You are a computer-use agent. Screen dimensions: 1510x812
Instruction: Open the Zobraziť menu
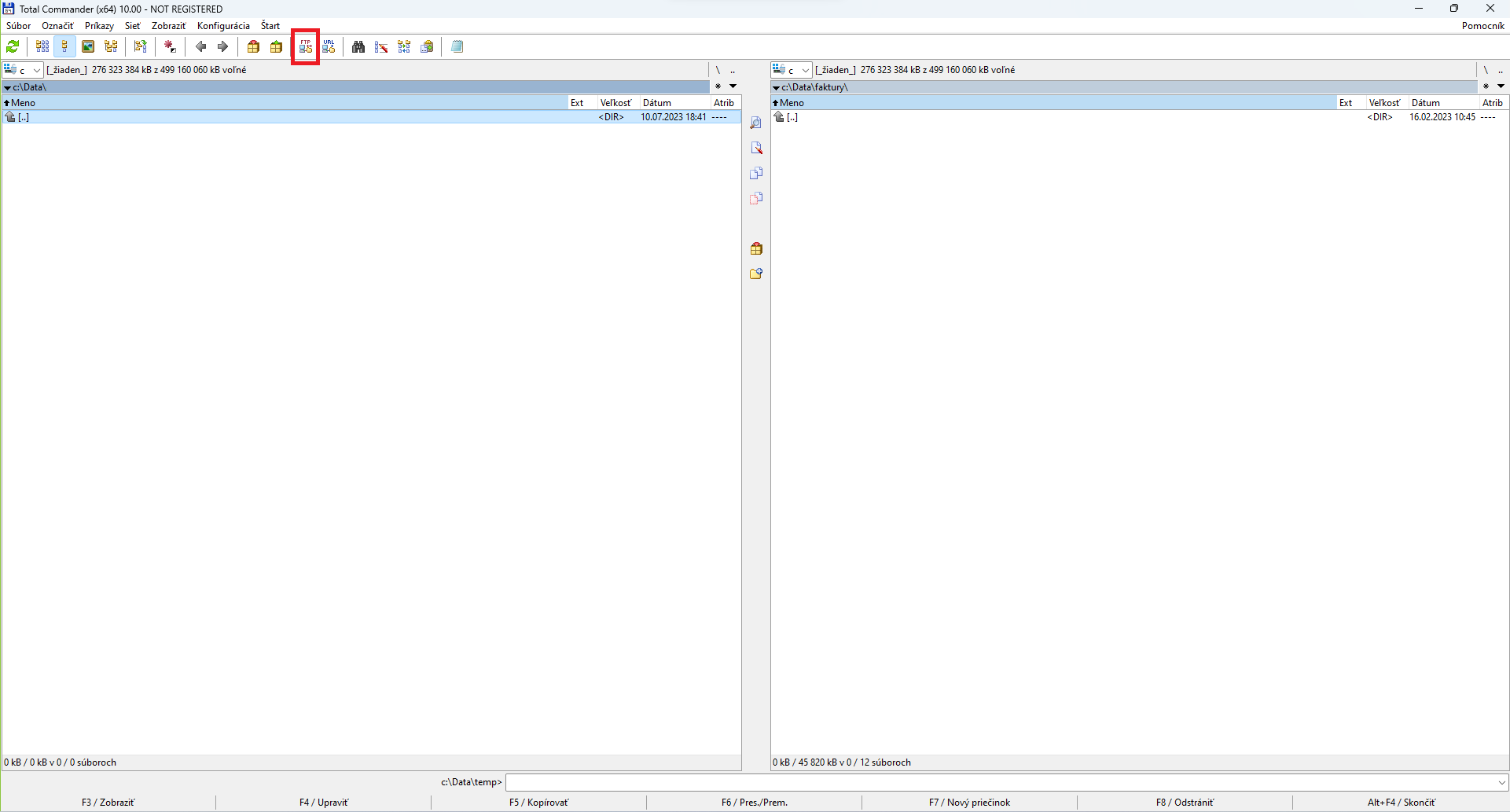(x=169, y=26)
